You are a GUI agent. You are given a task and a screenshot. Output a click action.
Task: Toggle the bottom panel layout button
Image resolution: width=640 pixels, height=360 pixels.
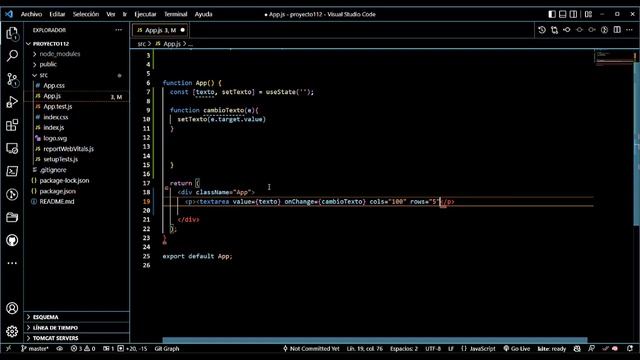click(562, 14)
